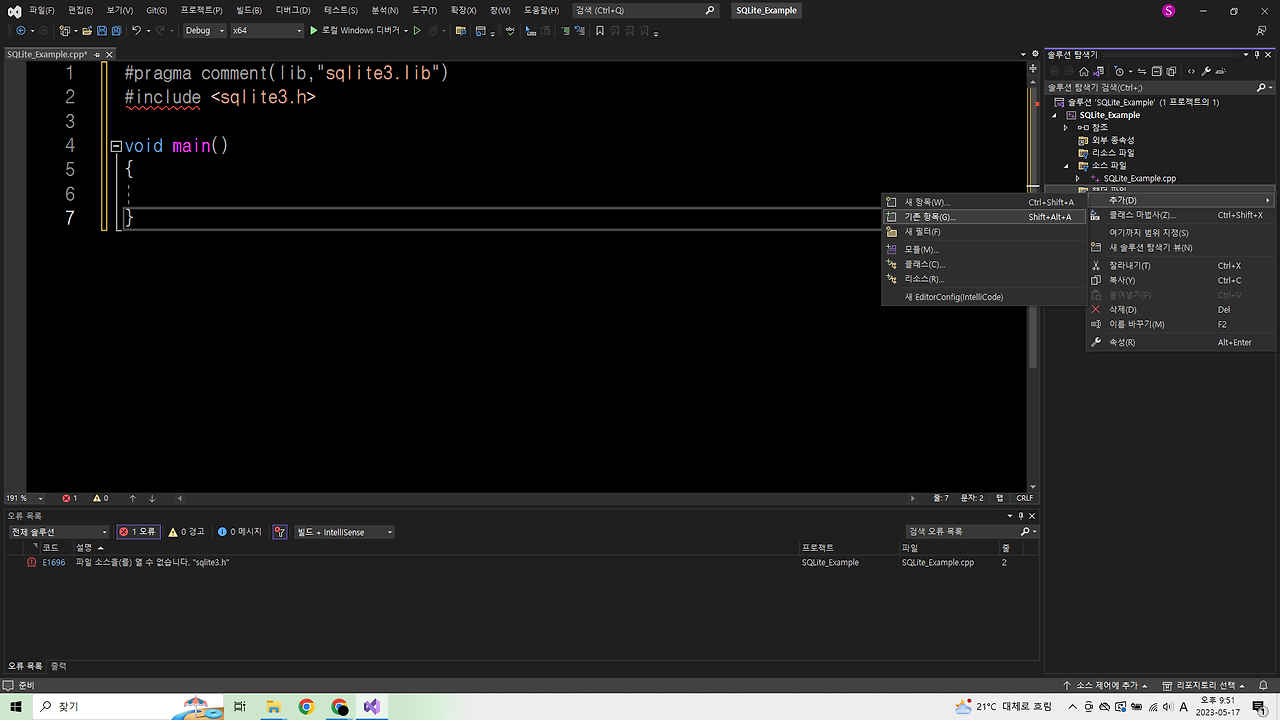
Task: Click the pin icon on SQLite_Example.cpp tab
Action: pos(97,54)
